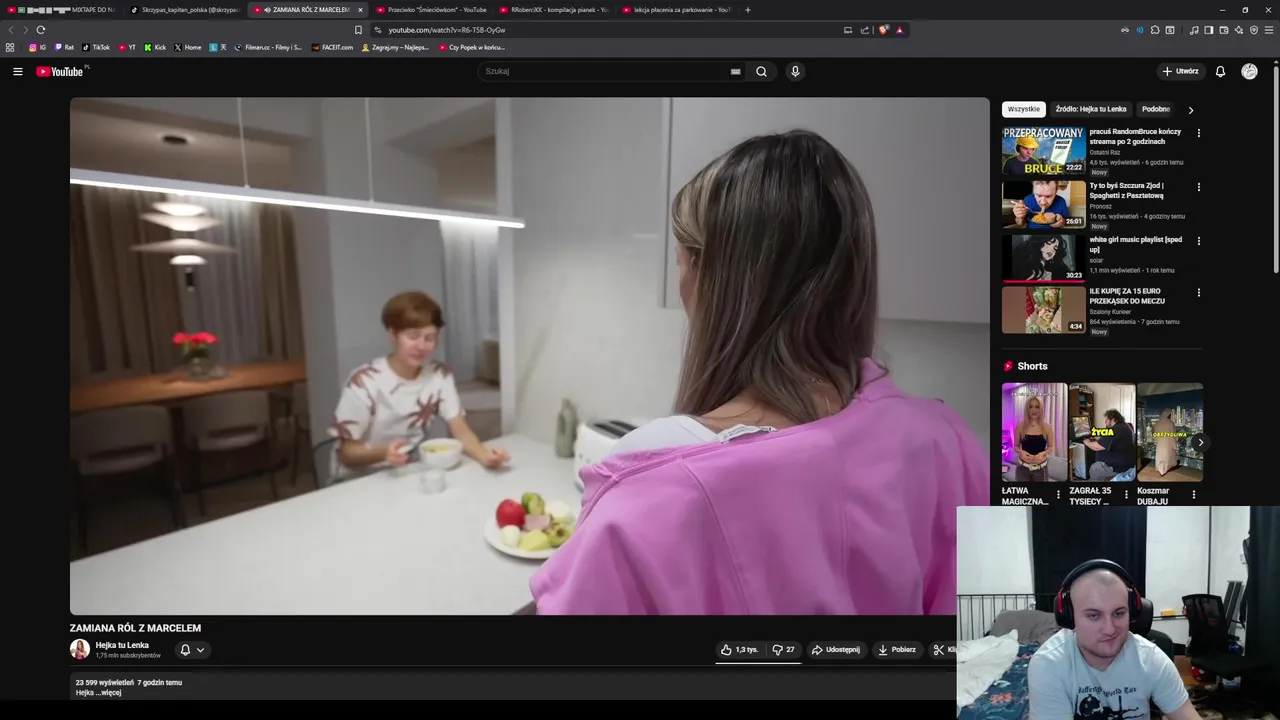Open the Filman.cc bookmark link
Viewport: 1280px width, 720px height.
coord(268,47)
